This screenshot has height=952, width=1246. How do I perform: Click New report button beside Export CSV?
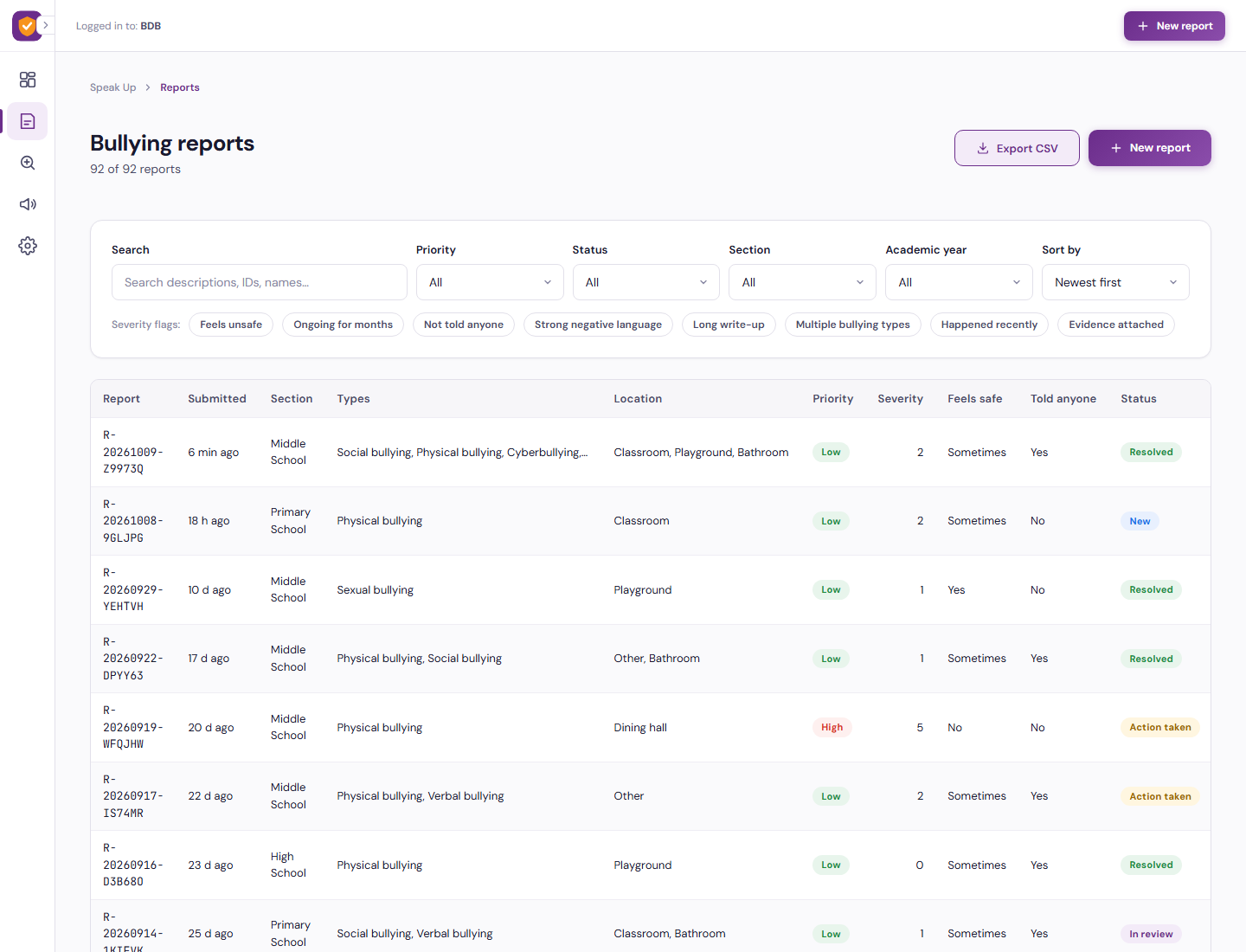tap(1150, 148)
